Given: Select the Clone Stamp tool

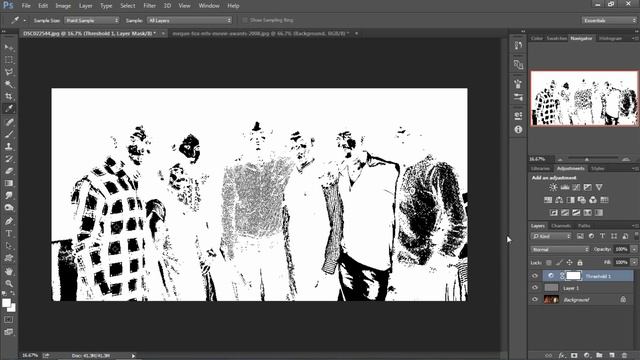Looking at the screenshot, I should (x=9, y=147).
